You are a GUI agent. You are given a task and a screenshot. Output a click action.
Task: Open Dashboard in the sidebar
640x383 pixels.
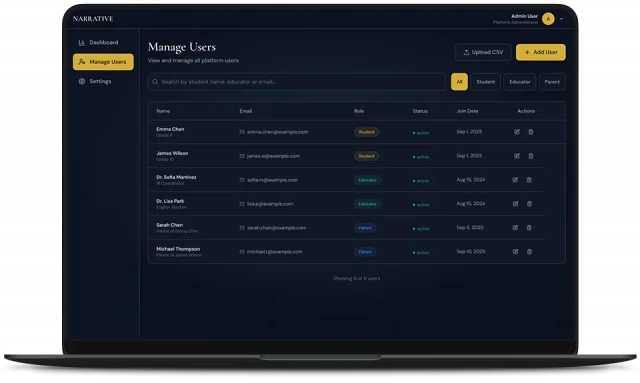pyautogui.click(x=103, y=42)
